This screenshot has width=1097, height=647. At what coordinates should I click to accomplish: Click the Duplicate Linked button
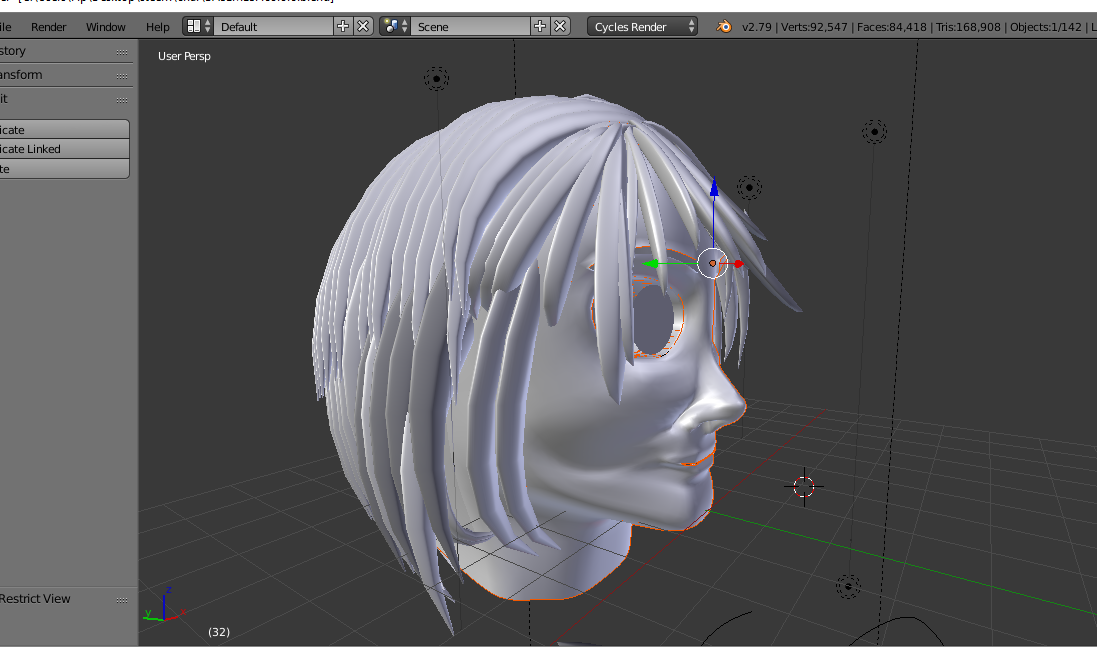(x=60, y=149)
